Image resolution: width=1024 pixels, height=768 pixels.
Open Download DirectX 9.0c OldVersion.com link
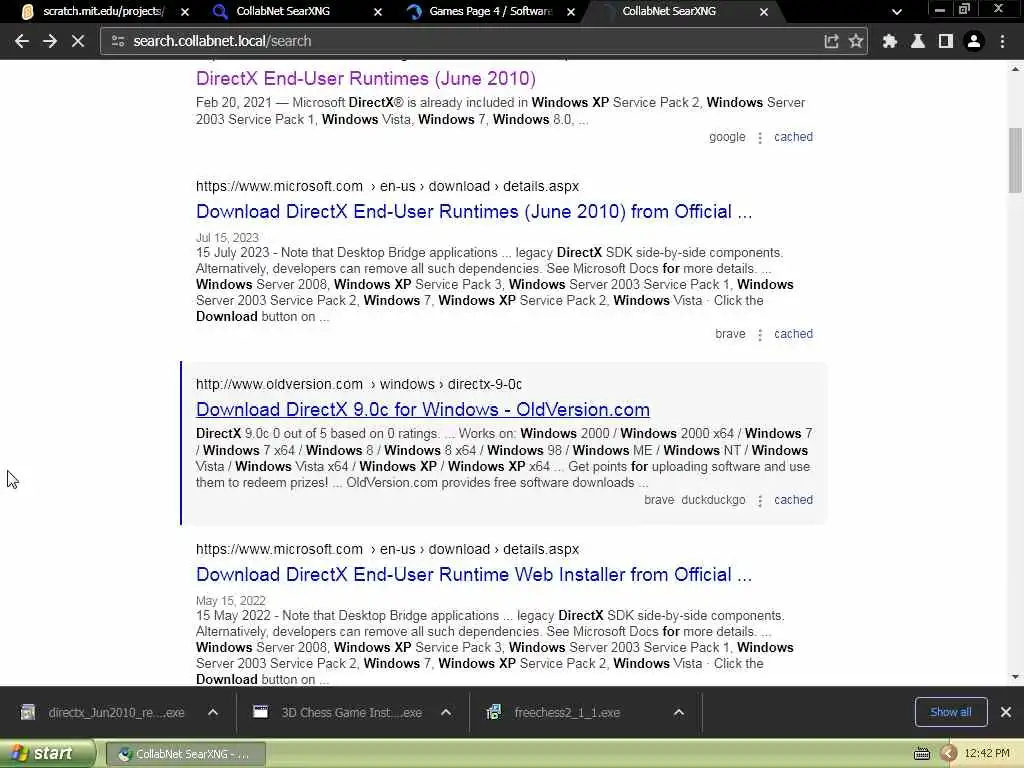[423, 409]
